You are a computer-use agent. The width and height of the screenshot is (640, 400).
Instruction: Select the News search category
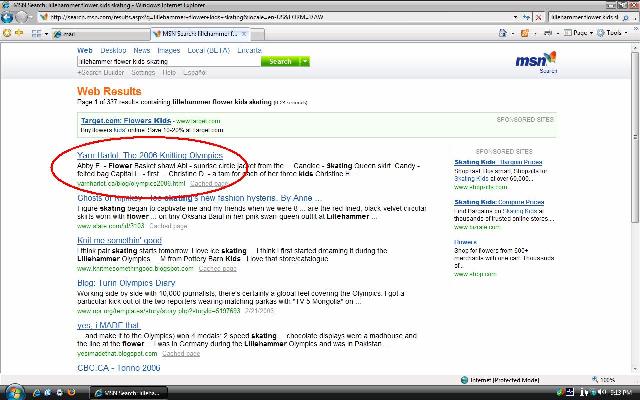click(x=142, y=50)
